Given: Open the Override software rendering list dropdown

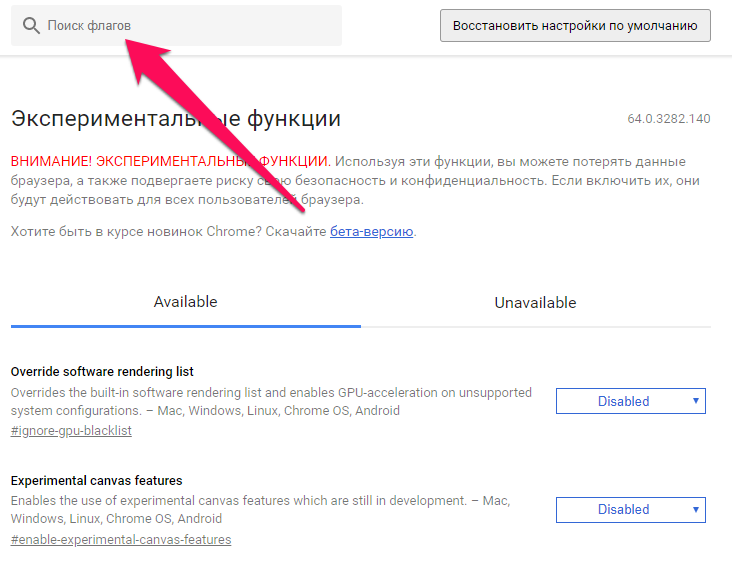Looking at the screenshot, I should pos(630,401).
